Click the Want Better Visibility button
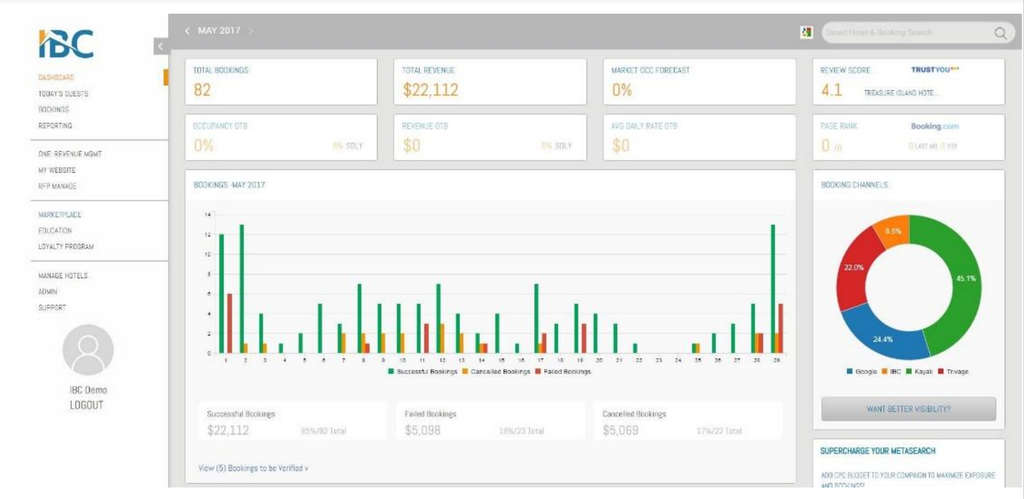The image size is (1024, 499). pos(908,409)
